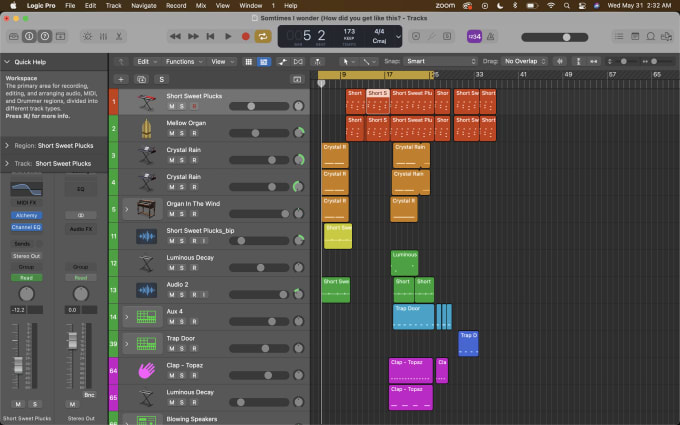
Task: Click the Alchemy instrument slot
Action: 26,216
